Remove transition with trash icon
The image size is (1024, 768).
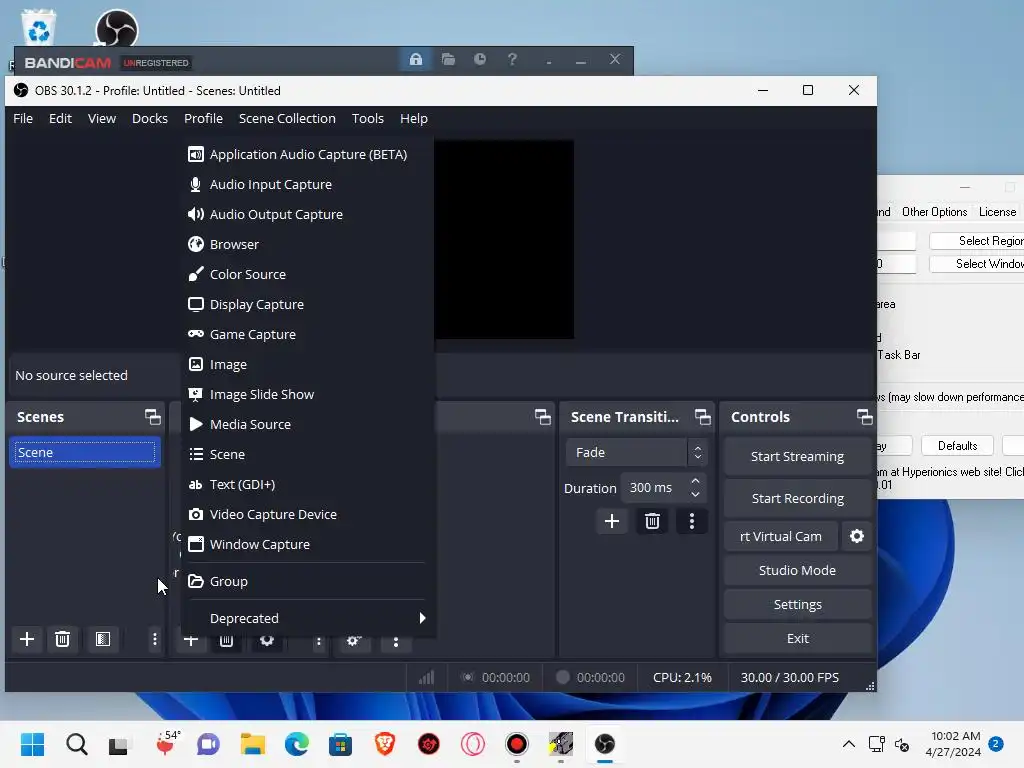652,521
